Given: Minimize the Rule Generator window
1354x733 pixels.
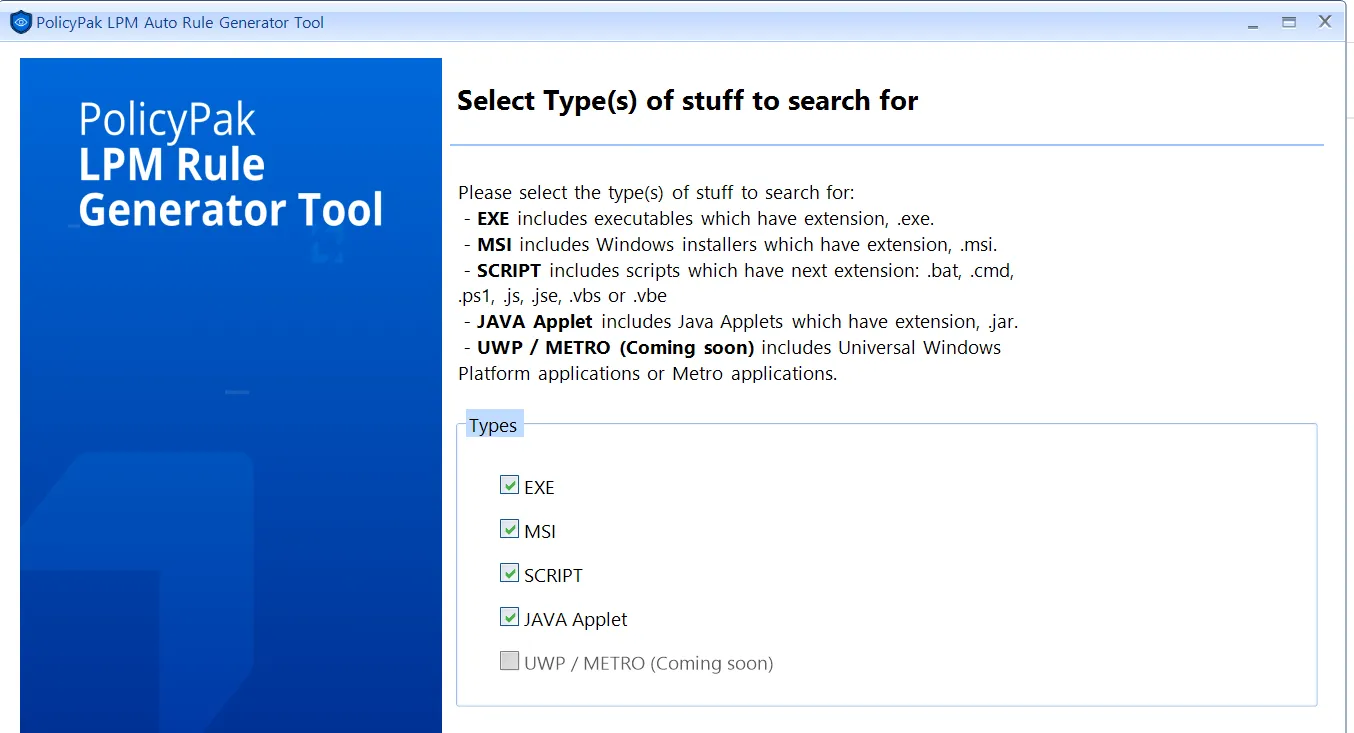Looking at the screenshot, I should coord(1251,20).
